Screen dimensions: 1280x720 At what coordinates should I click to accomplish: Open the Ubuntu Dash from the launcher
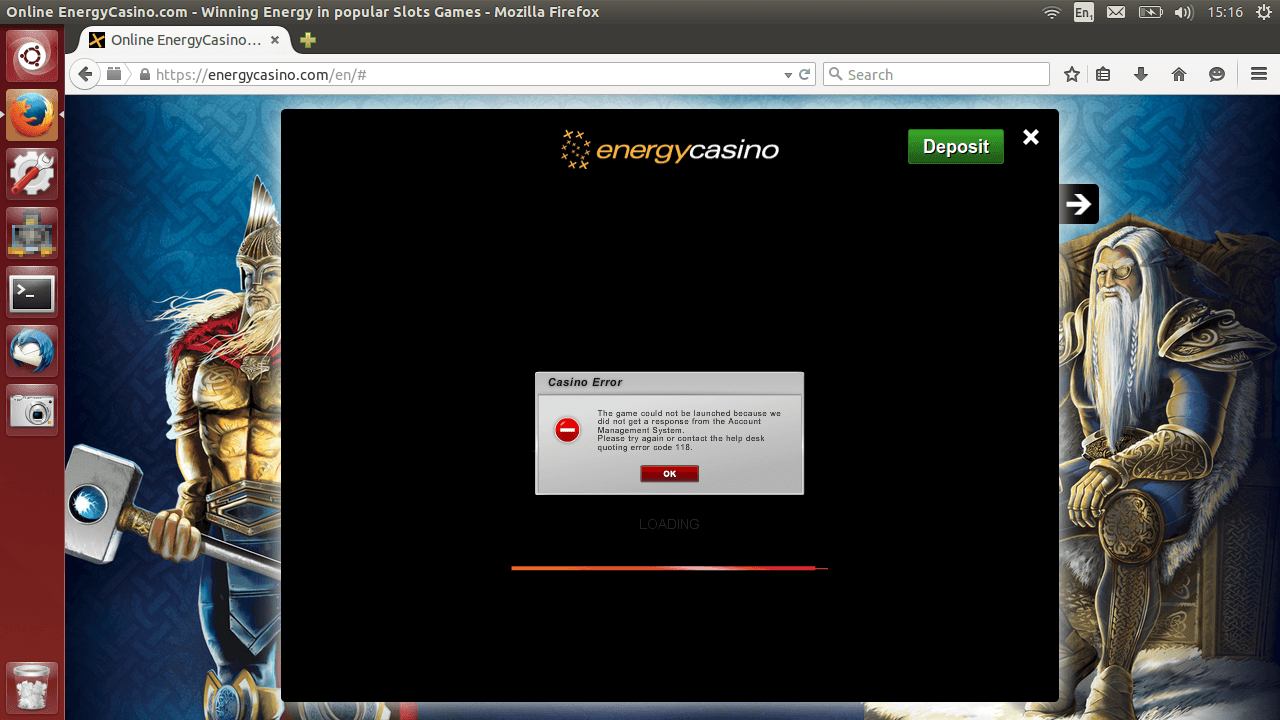[32, 56]
